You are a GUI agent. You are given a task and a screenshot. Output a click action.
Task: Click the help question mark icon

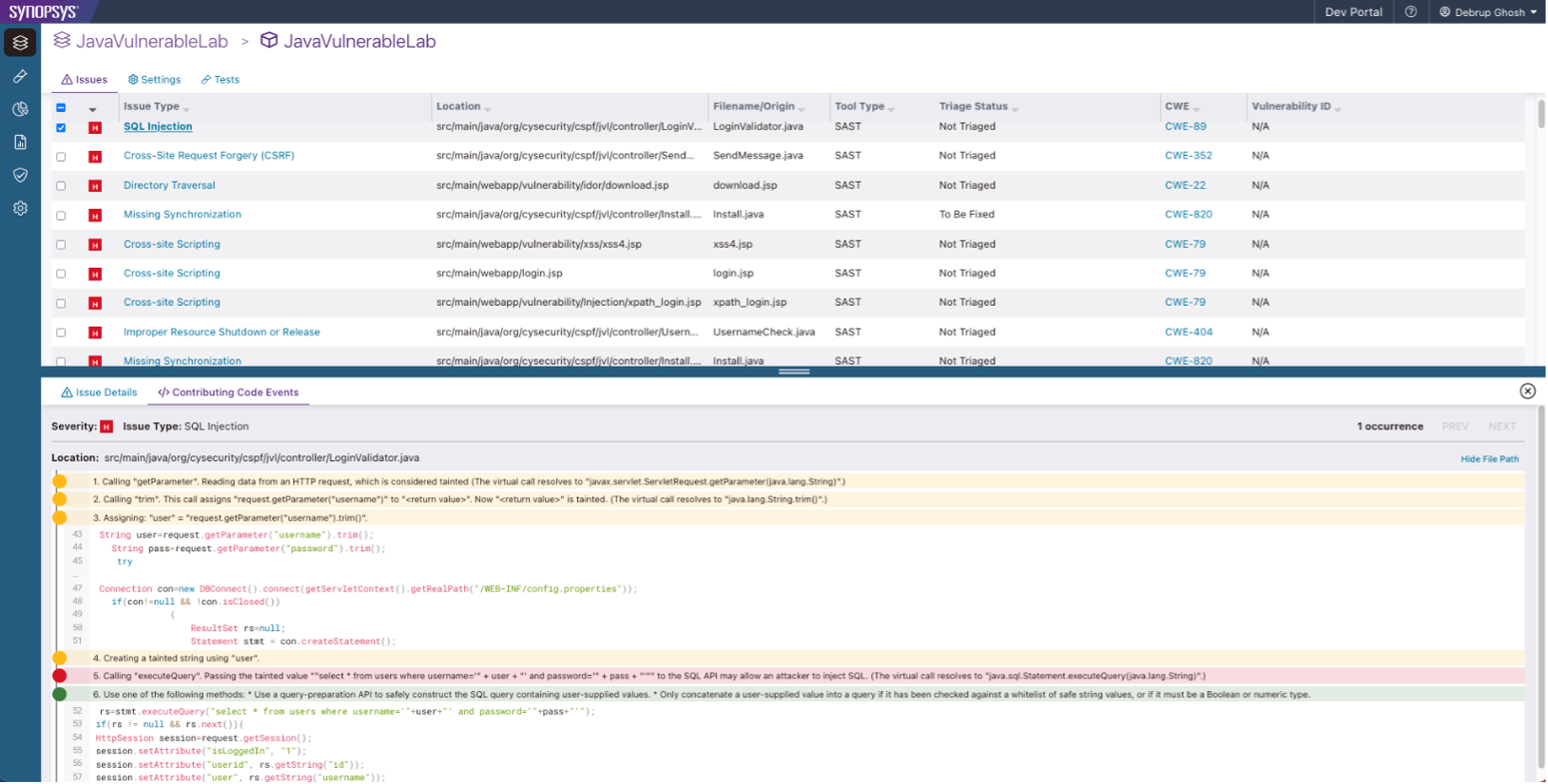click(1411, 12)
